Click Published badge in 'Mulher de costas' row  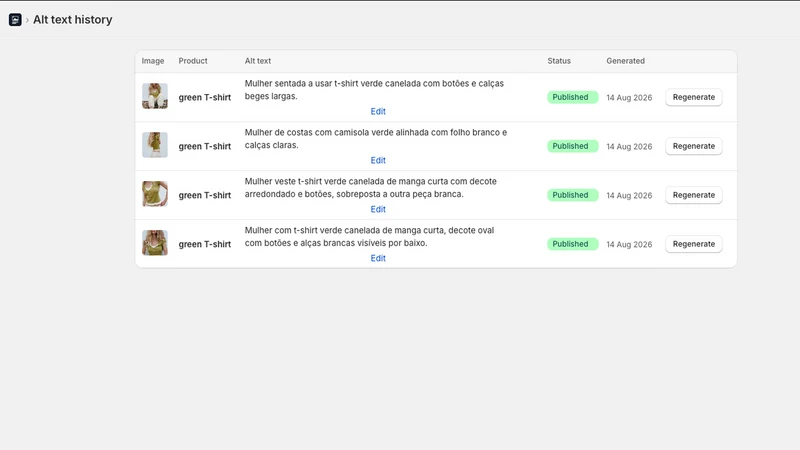pyautogui.click(x=572, y=146)
